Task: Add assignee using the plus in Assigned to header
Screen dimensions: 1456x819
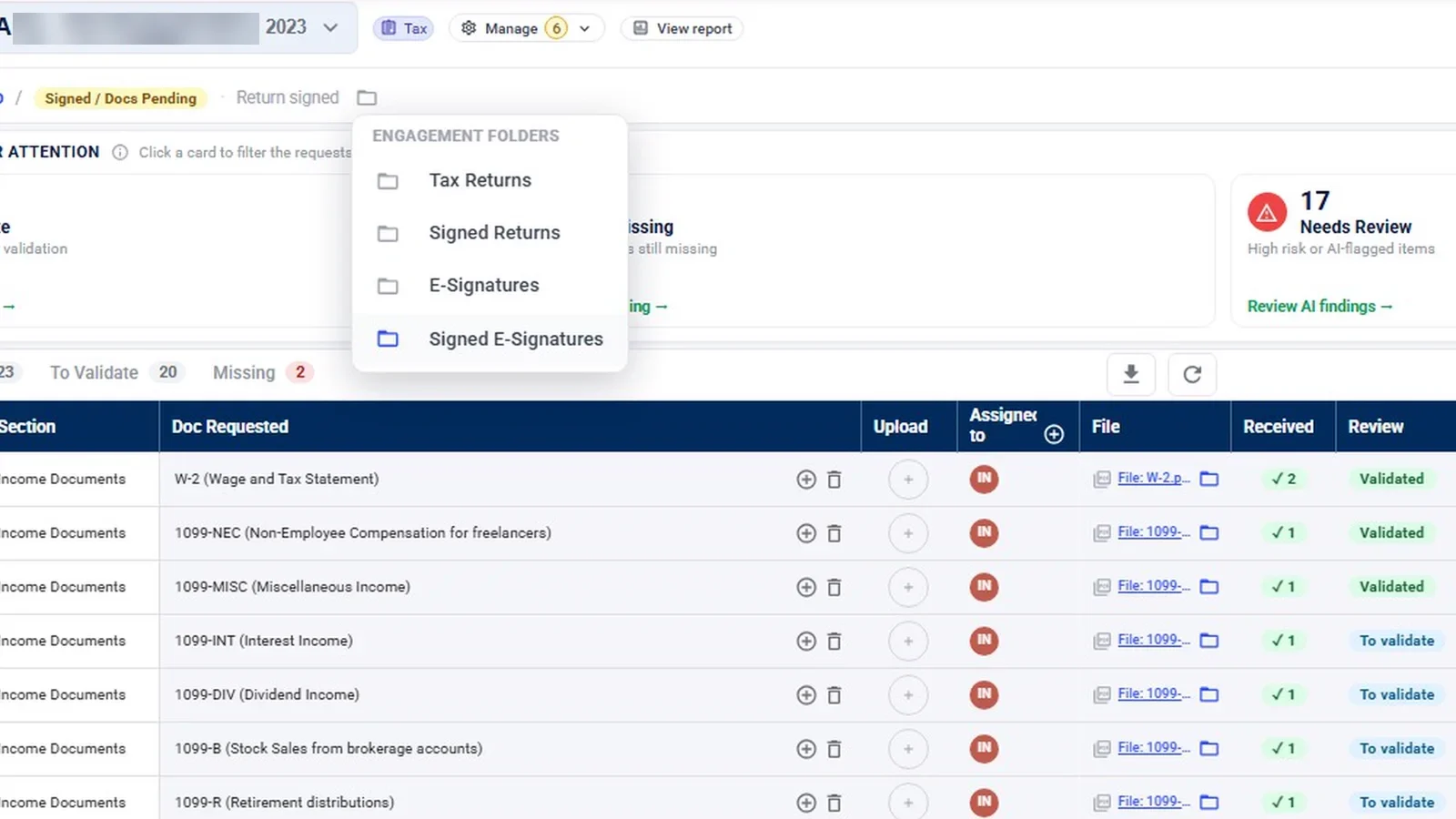Action: [x=1054, y=435]
